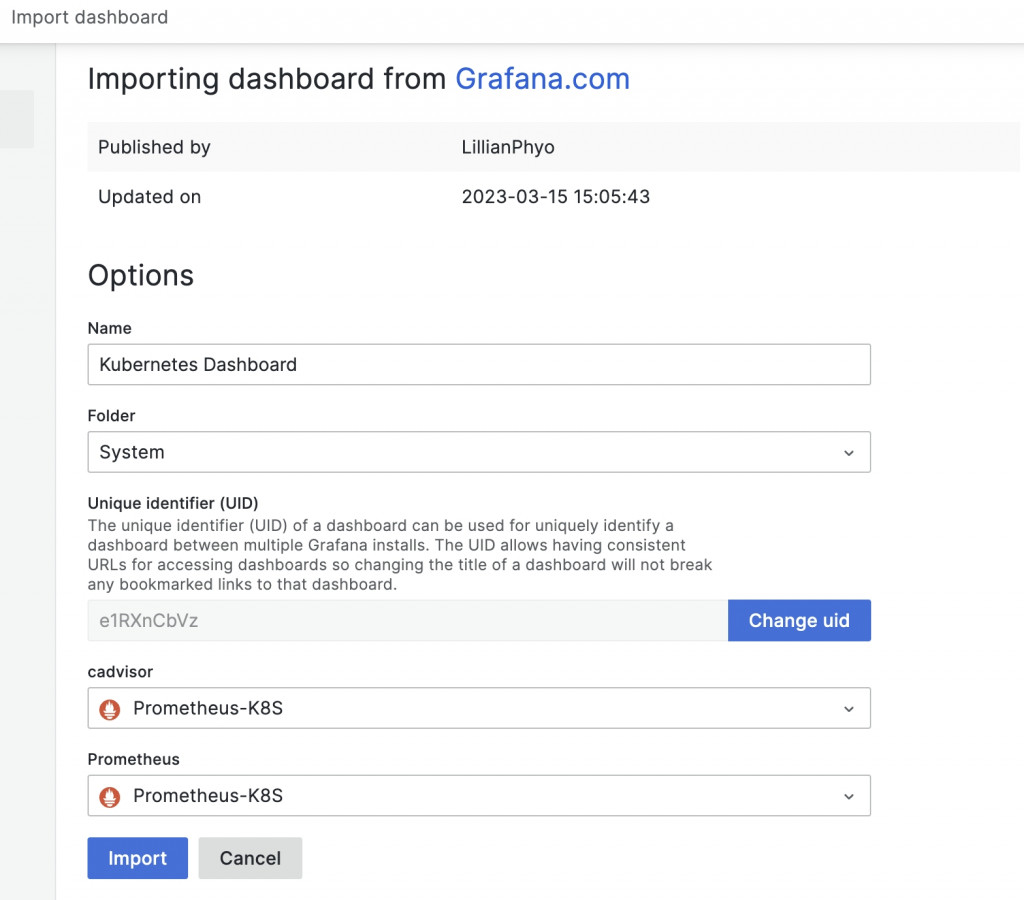Expand the cadvisor dropdown chevron
1024x900 pixels.
coord(848,709)
